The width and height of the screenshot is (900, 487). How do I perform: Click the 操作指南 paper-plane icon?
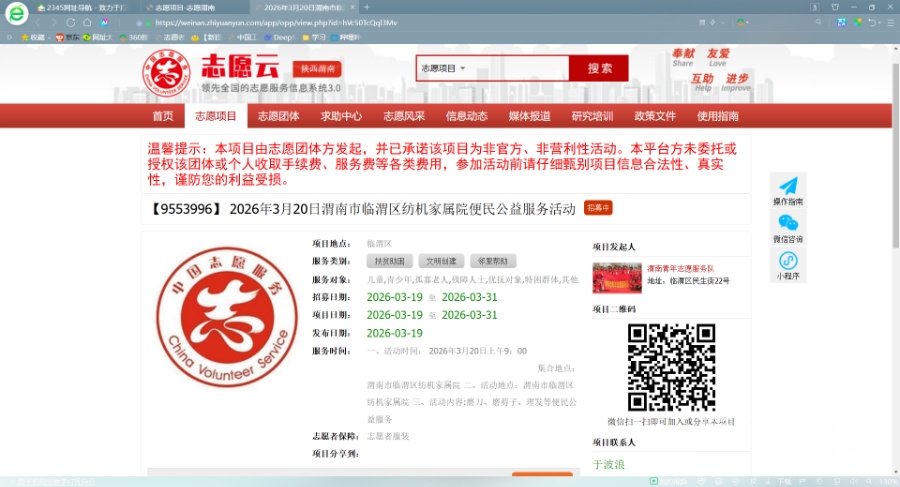788,186
